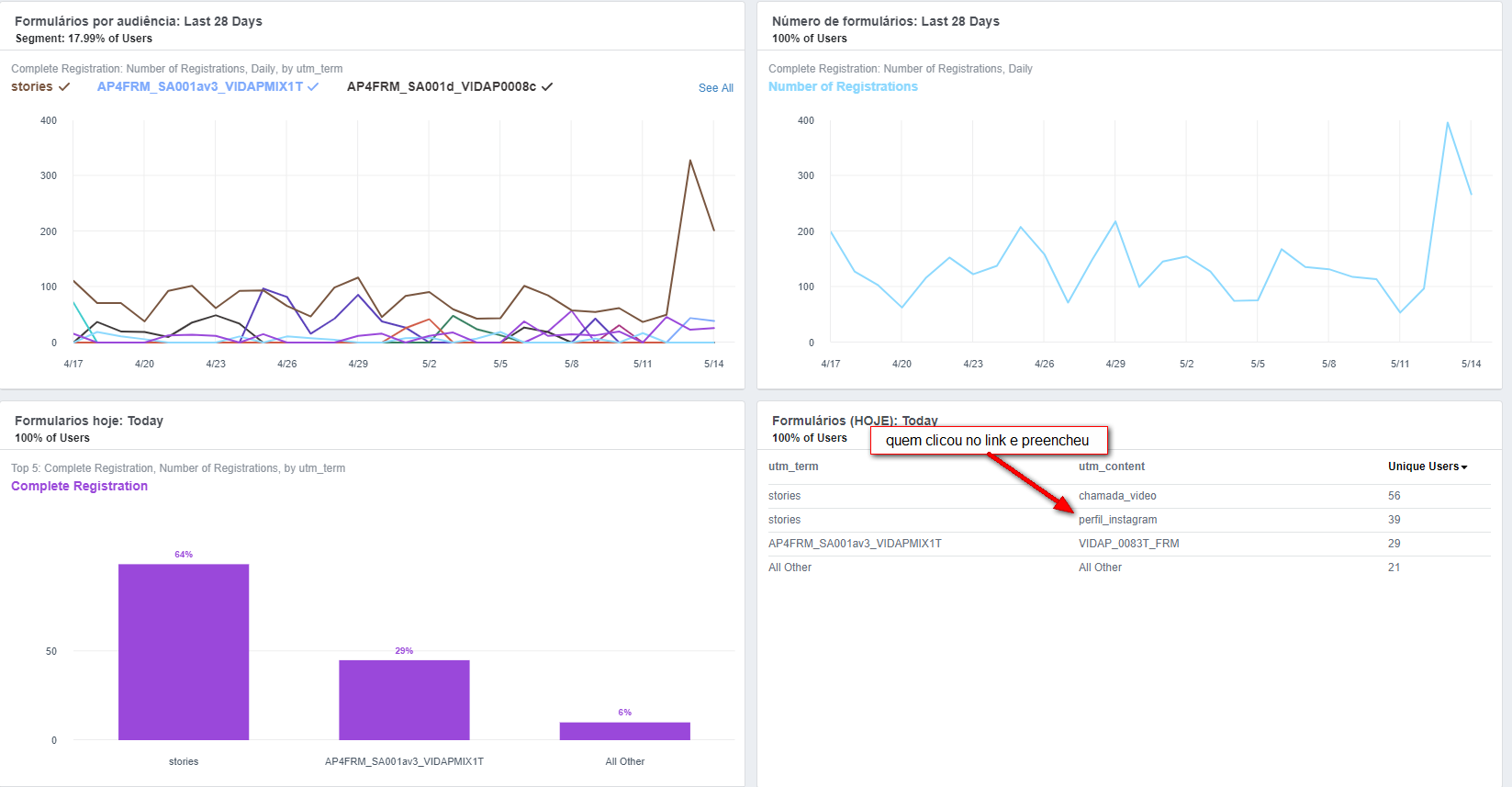The height and width of the screenshot is (787, 1512).
Task: Click the utm_content column header
Action: pos(1111,467)
